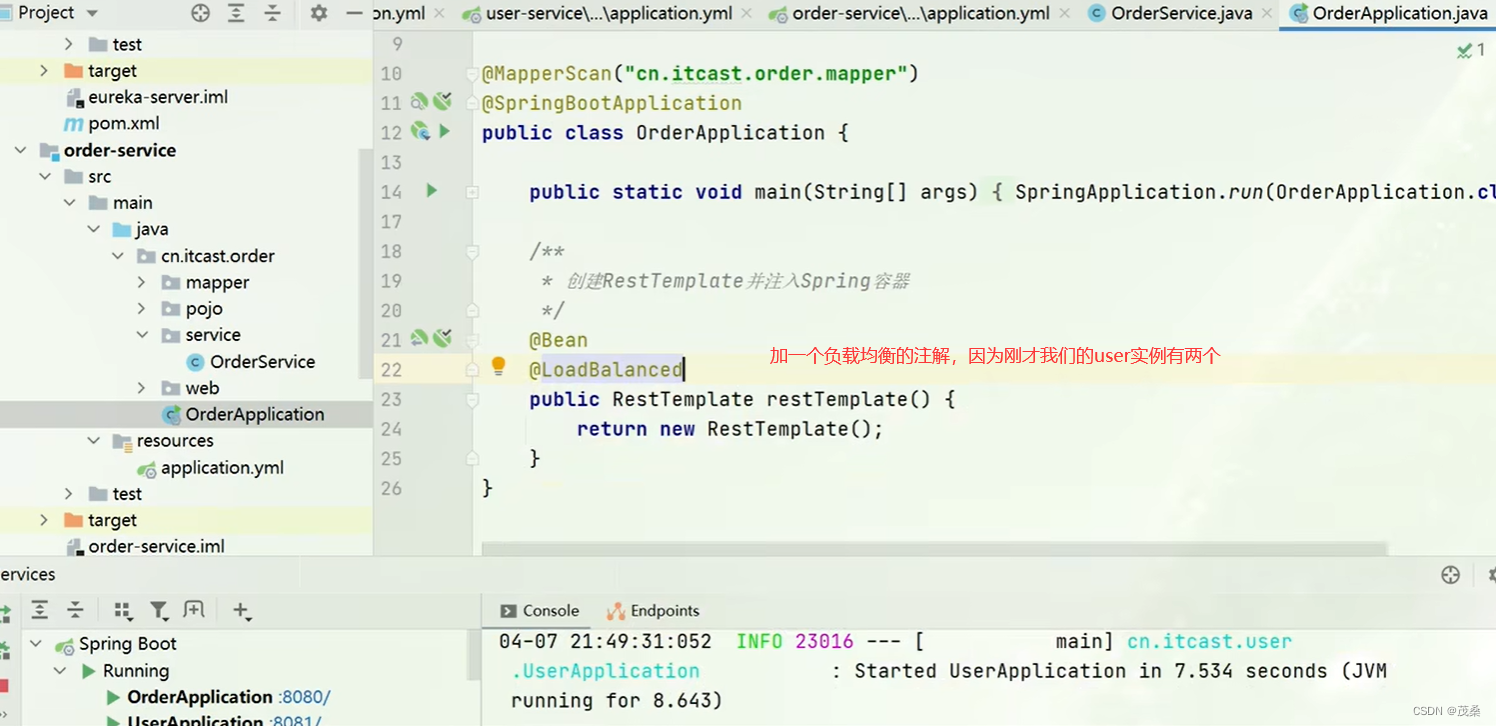Click the Select Opened File crosshair icon
The width and height of the screenshot is (1496, 726).
(x=200, y=13)
